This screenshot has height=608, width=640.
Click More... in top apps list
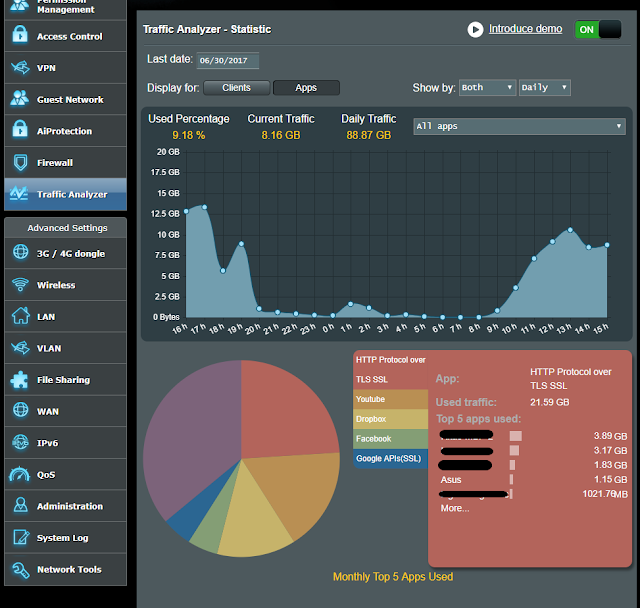point(455,508)
